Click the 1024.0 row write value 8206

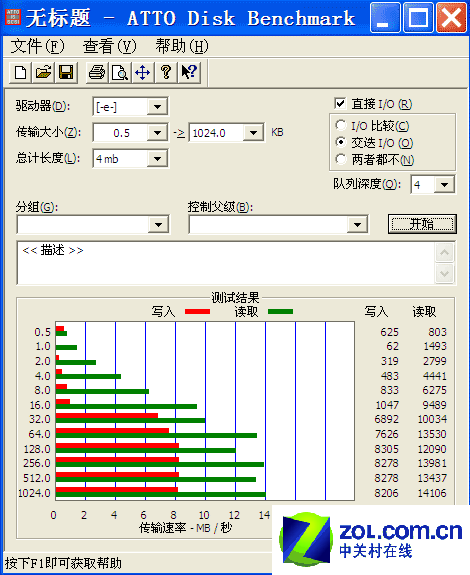(x=386, y=493)
